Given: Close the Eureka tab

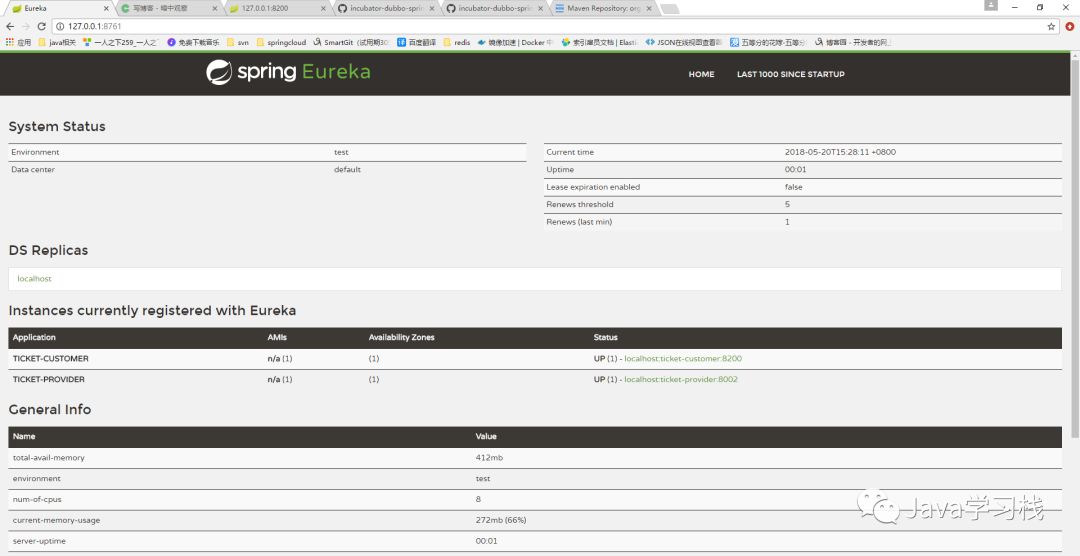Looking at the screenshot, I should 105,8.
